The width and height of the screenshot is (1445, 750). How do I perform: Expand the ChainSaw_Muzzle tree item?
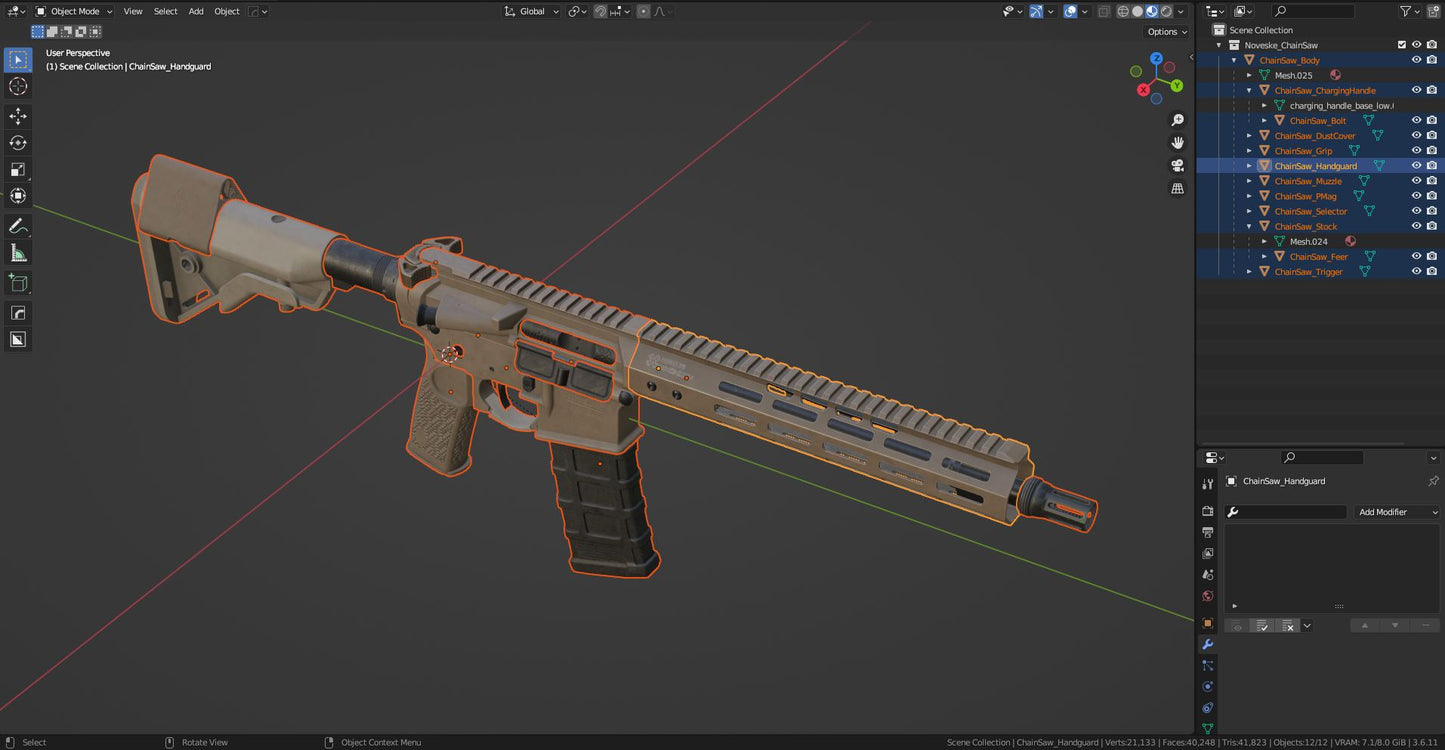(x=1249, y=181)
